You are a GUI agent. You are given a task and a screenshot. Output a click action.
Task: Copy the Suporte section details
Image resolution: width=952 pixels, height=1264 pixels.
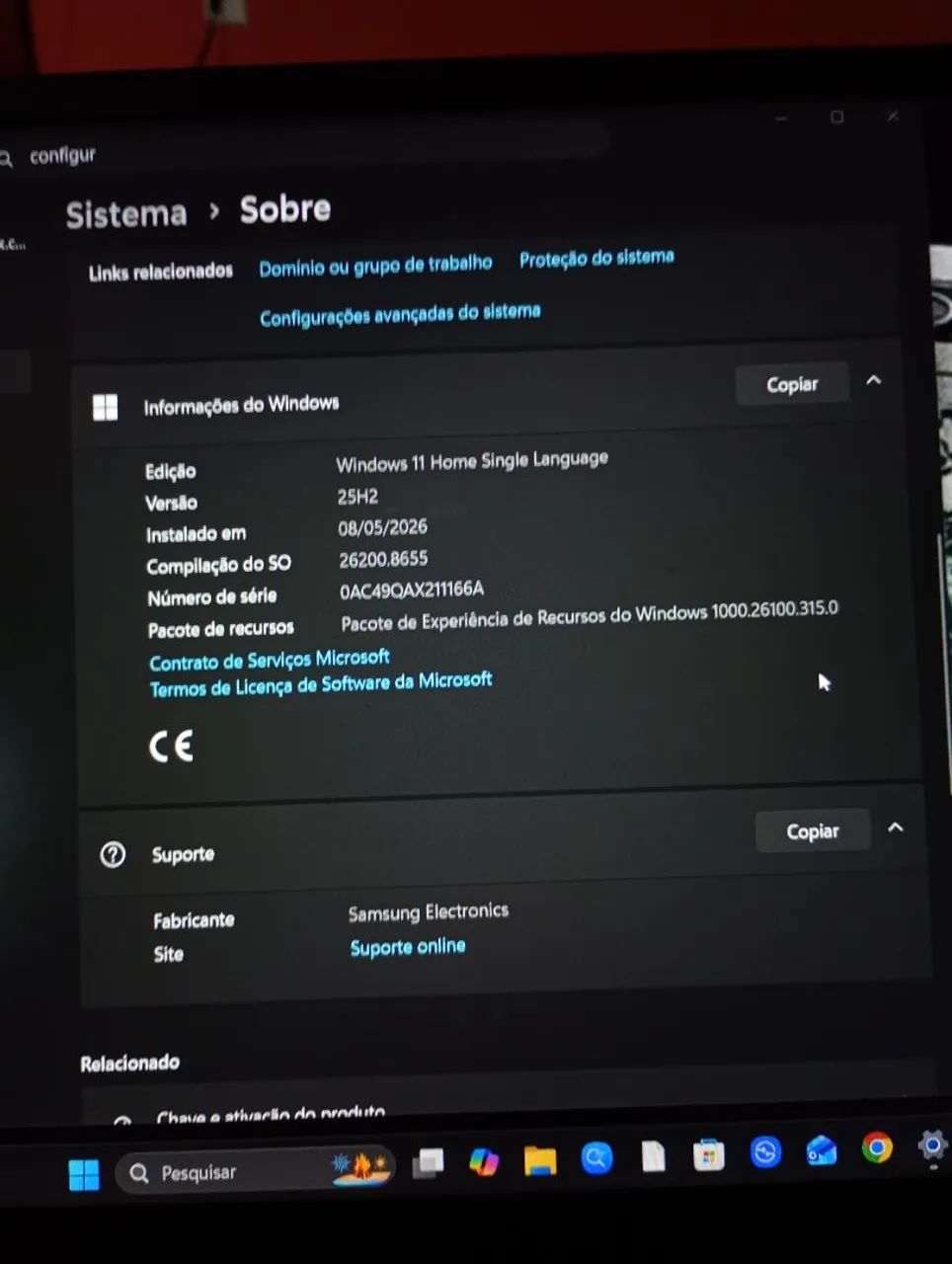813,831
